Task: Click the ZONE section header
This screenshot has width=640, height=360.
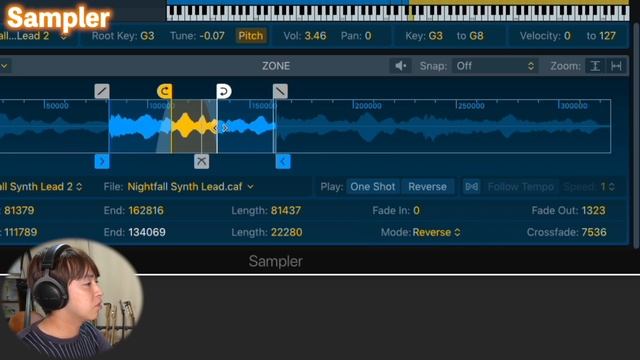Action: point(276,66)
